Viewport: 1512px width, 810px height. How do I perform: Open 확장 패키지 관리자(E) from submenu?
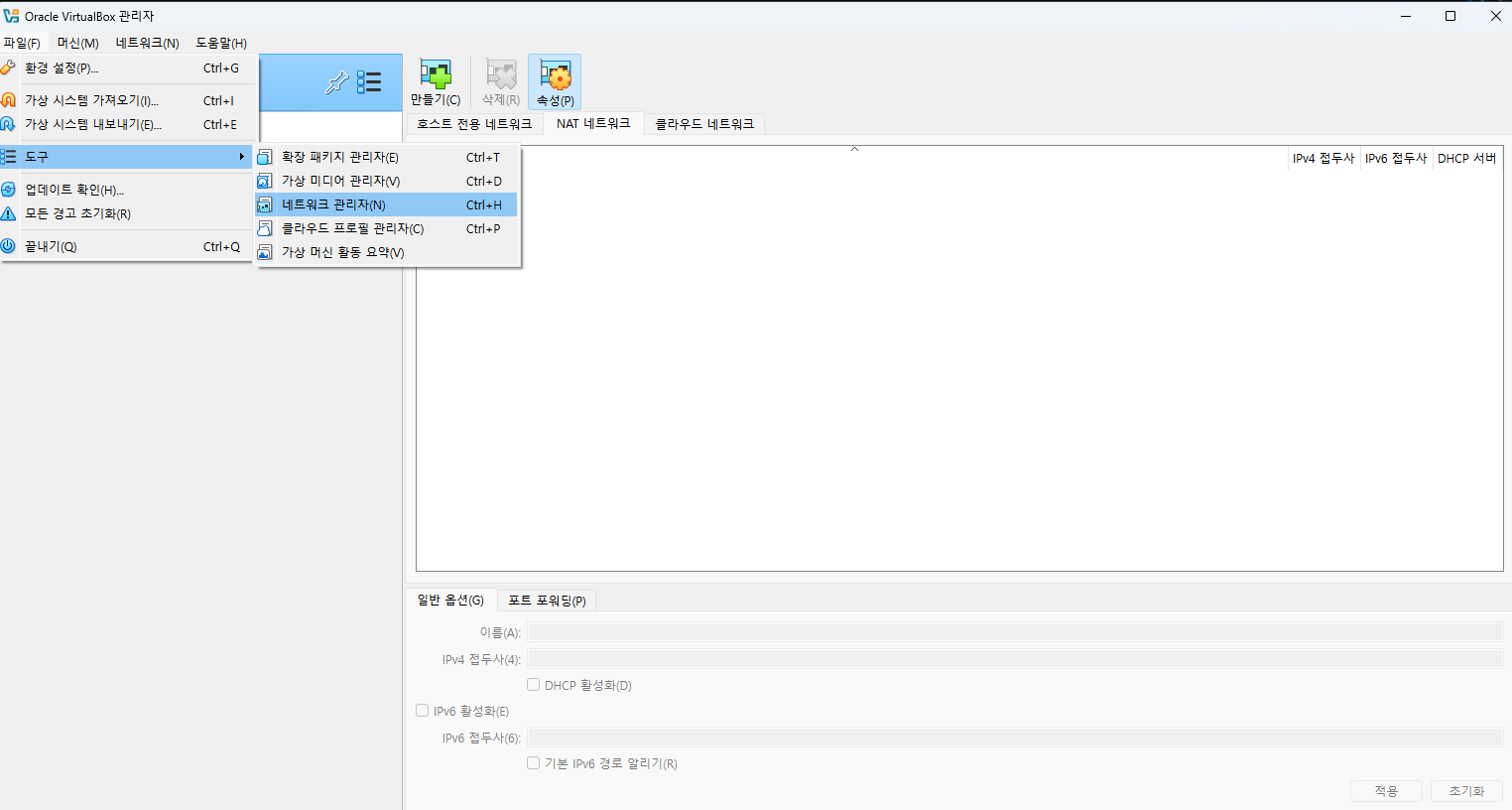coord(387,157)
